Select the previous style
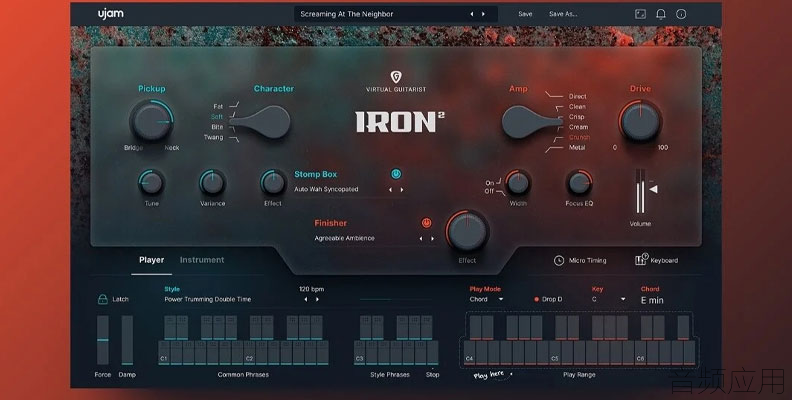 point(306,299)
